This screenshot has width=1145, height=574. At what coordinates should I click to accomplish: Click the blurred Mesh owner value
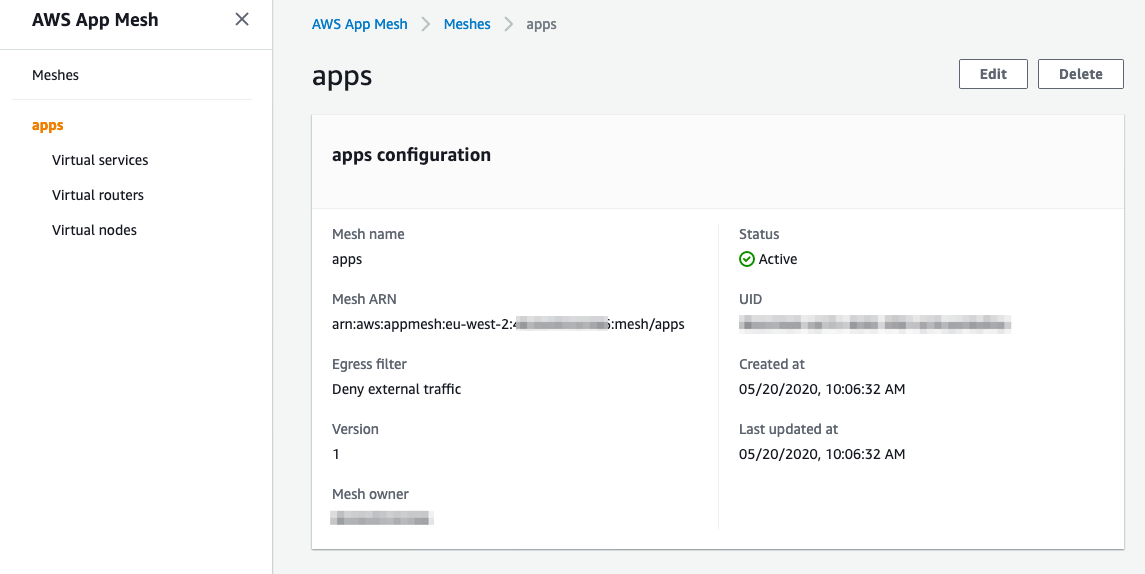[382, 518]
